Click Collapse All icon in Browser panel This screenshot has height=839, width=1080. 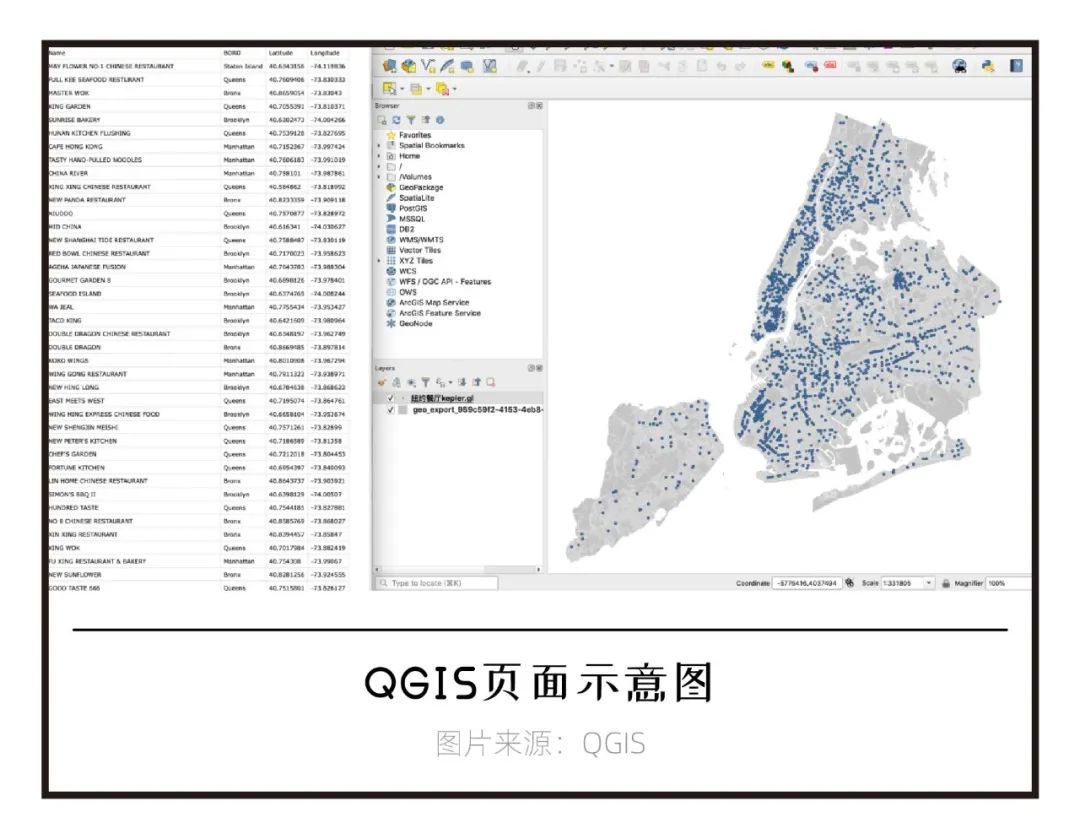click(426, 120)
